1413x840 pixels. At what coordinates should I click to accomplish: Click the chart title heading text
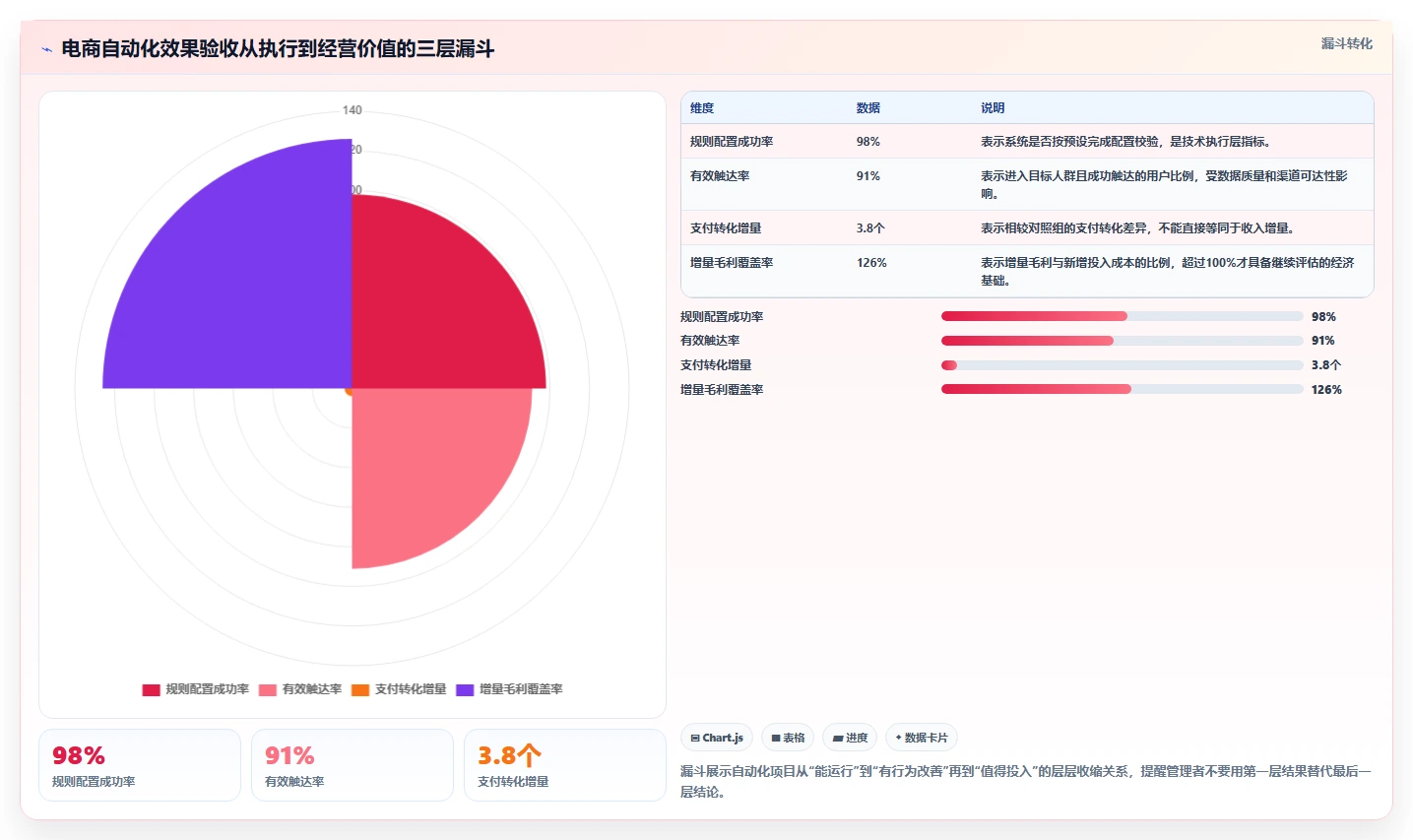pos(278,49)
